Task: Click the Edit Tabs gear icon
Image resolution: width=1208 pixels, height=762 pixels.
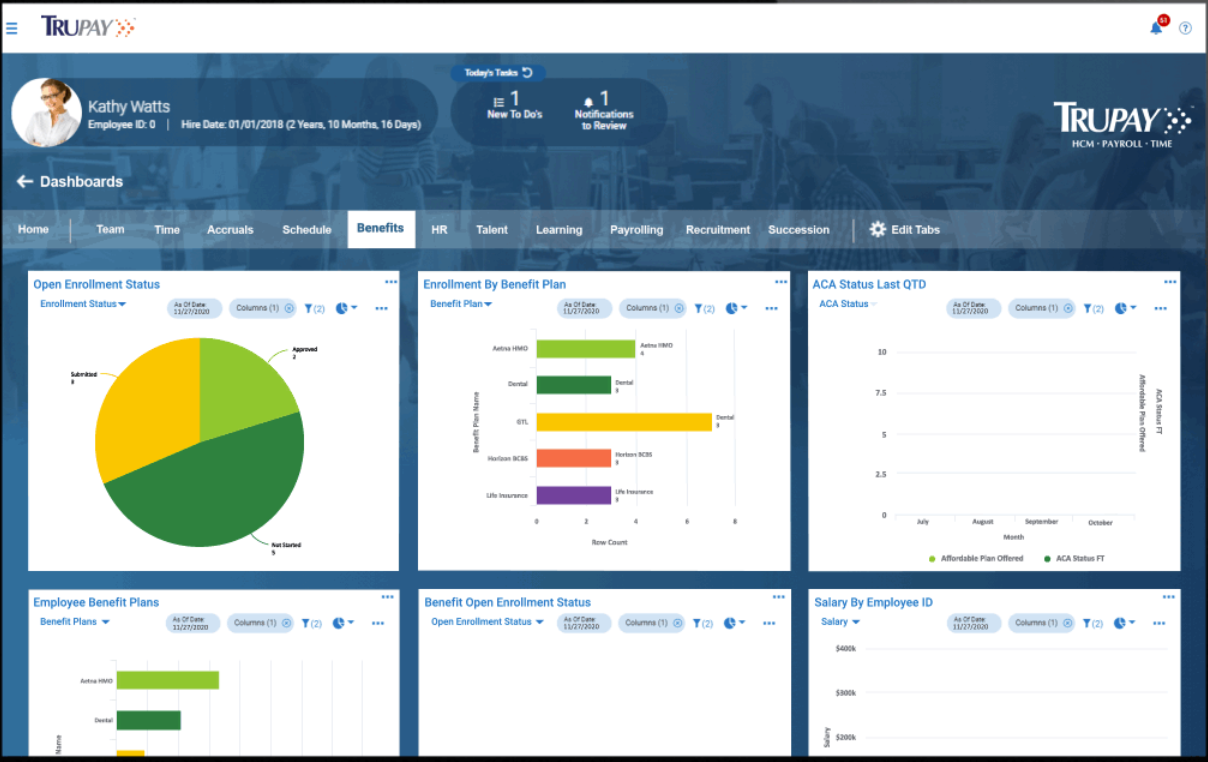Action: 877,229
